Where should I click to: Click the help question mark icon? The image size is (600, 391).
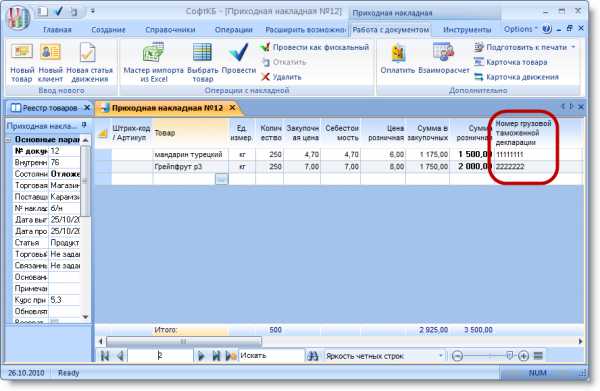[x=547, y=29]
